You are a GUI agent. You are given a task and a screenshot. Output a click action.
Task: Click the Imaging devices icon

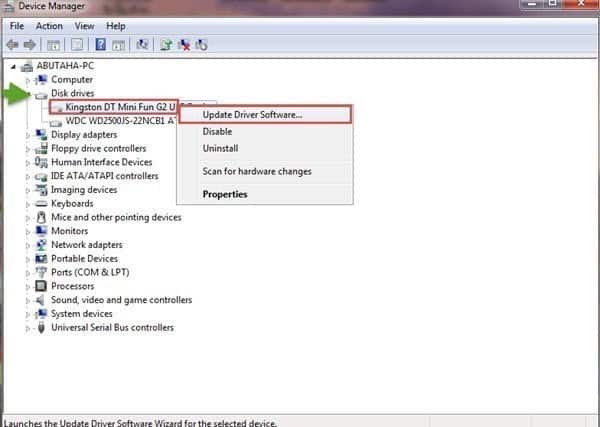tap(41, 190)
